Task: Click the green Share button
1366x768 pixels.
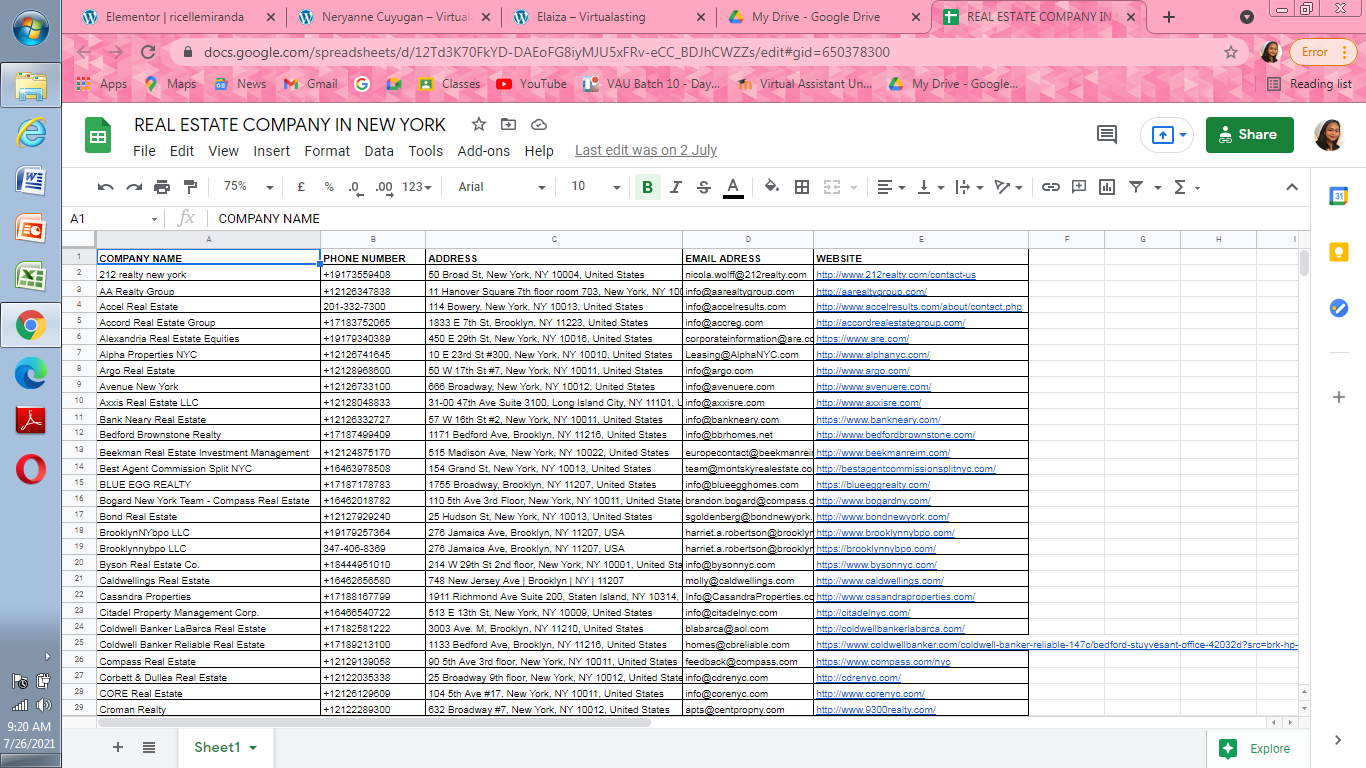Action: [1250, 135]
